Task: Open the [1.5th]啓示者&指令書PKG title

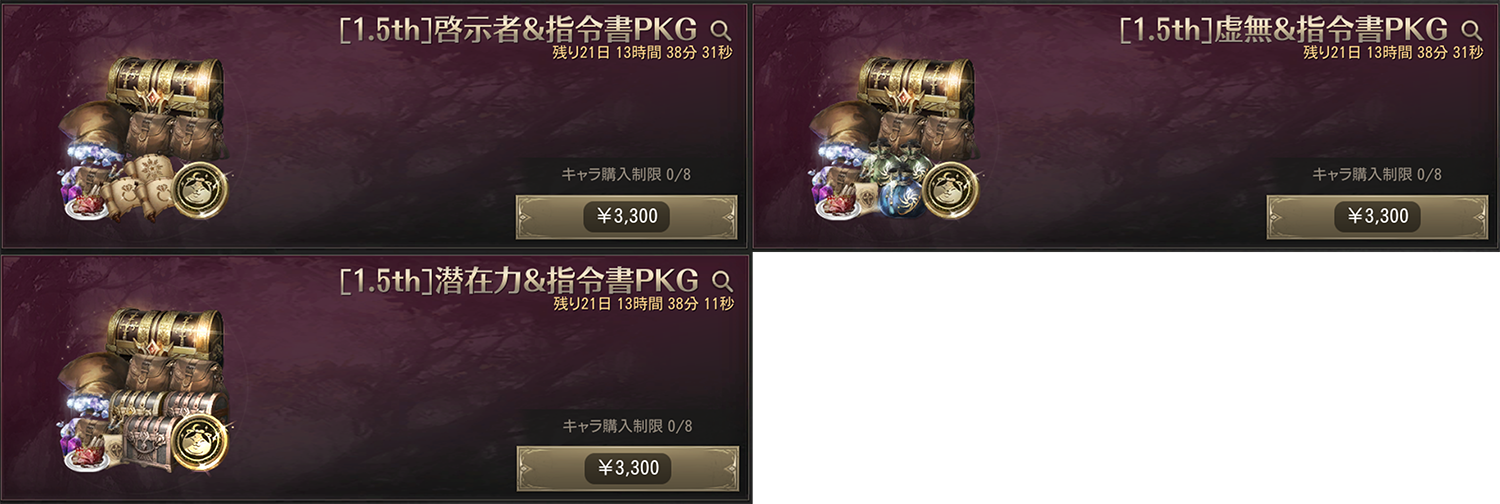Action: tap(520, 29)
